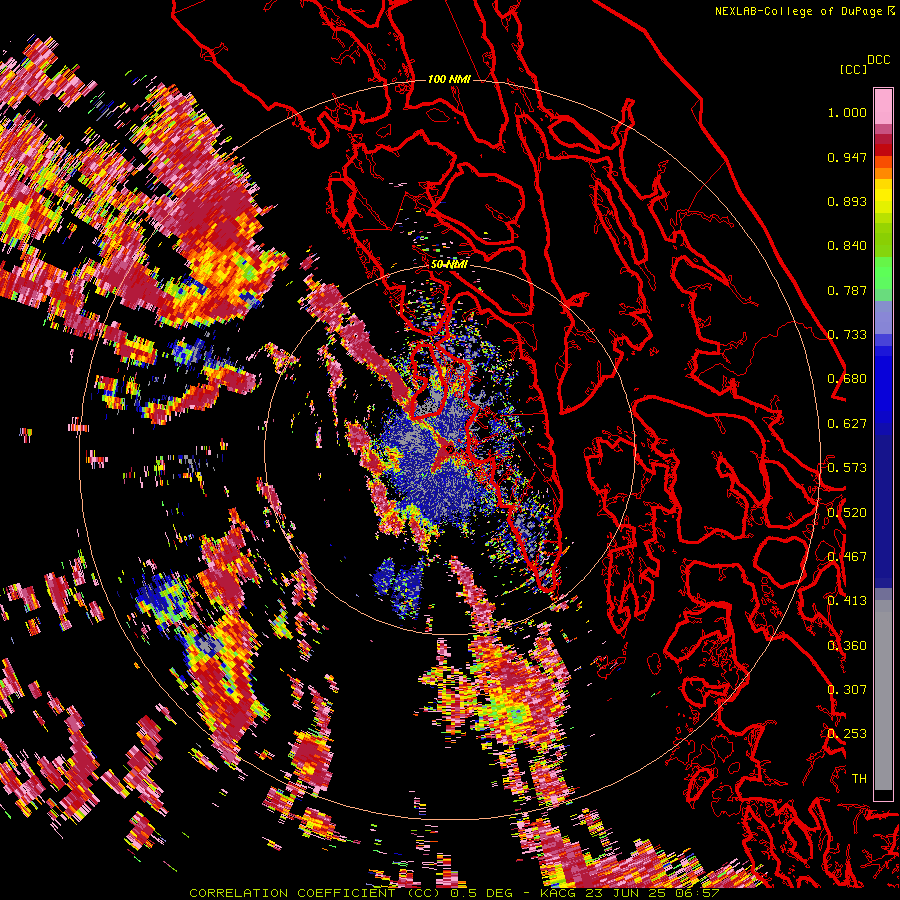Click the KACG station identifier text
The image size is (900, 900).
[557, 893]
